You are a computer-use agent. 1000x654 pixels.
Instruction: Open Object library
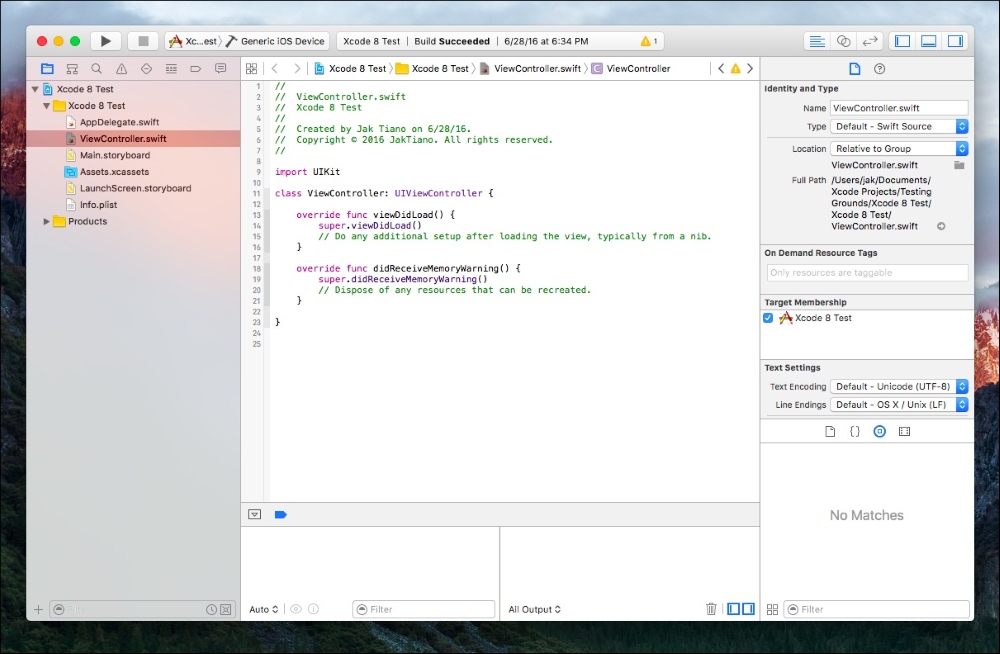[x=879, y=431]
